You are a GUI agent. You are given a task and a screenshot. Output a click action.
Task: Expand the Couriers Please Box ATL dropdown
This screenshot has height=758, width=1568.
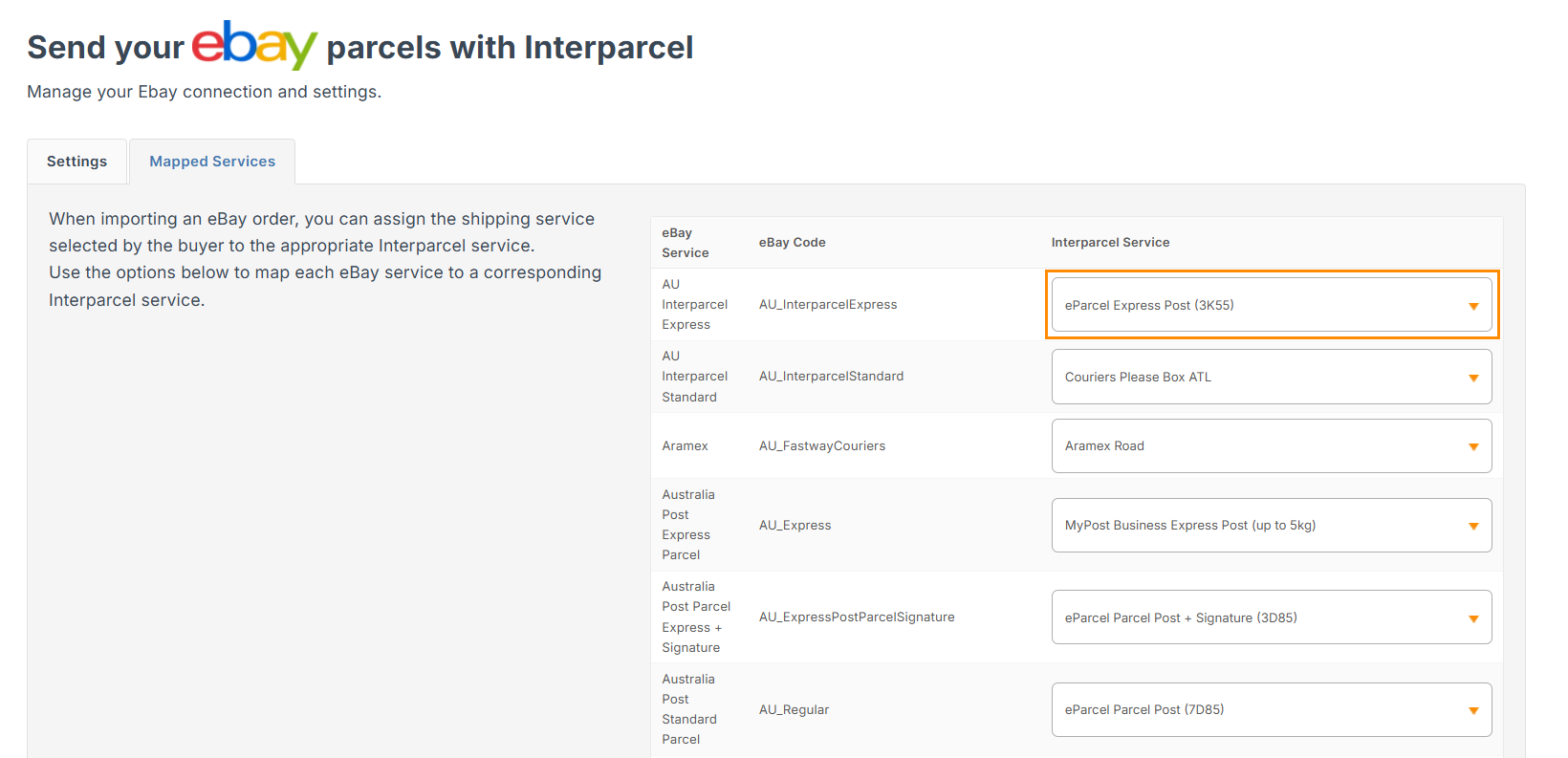(1271, 377)
